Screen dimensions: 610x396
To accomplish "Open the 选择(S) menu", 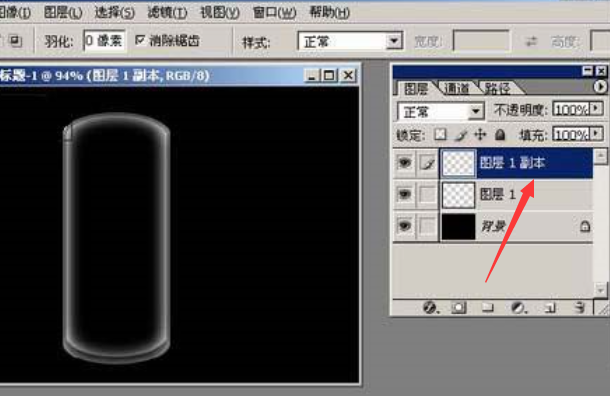I will [115, 12].
